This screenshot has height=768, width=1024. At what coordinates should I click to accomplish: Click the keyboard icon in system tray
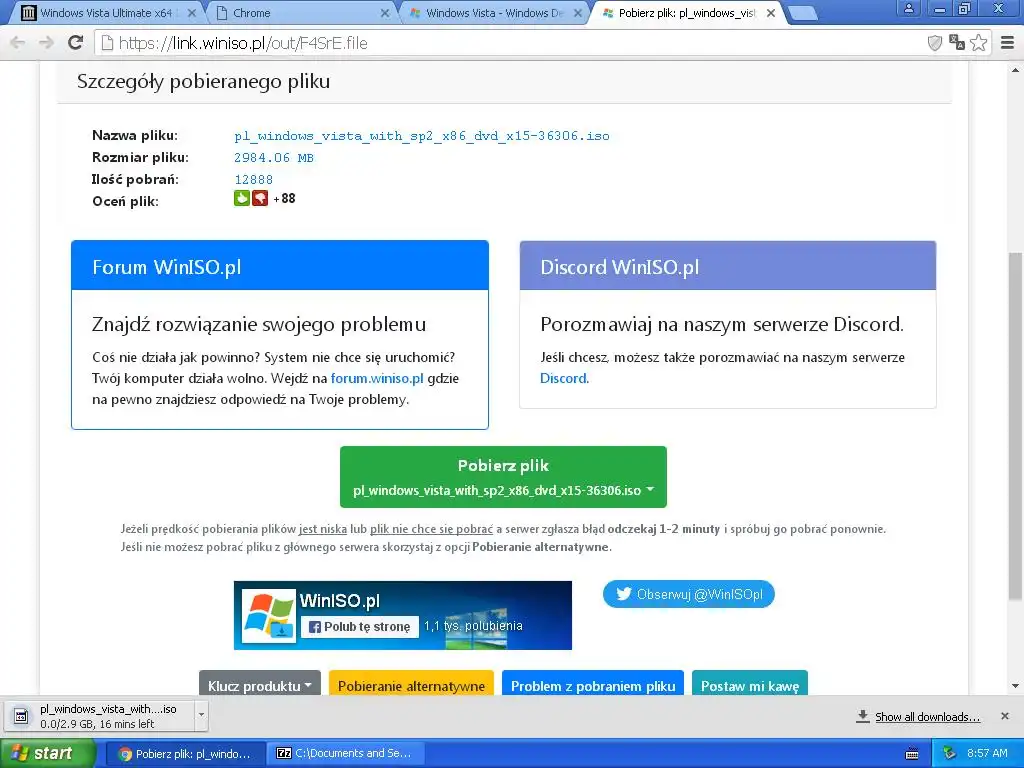912,754
